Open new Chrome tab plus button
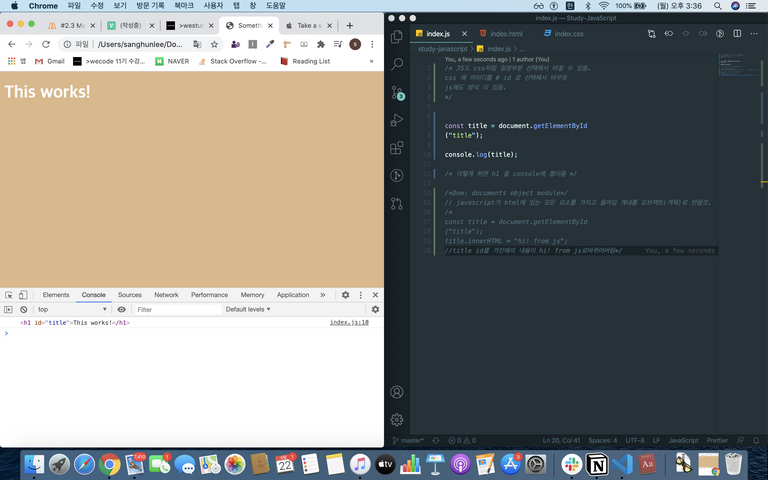This screenshot has height=480, width=768. click(x=350, y=25)
